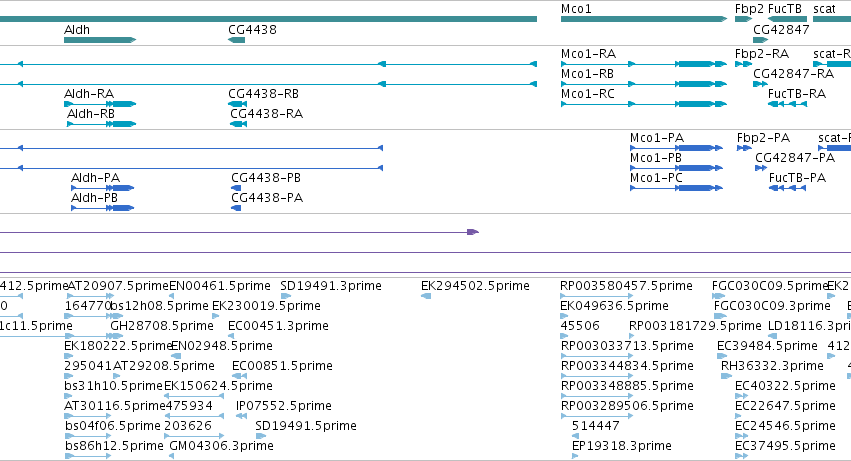Click the Mco1-RC transcript label
Screen dimensions: 851x461
click(588, 94)
